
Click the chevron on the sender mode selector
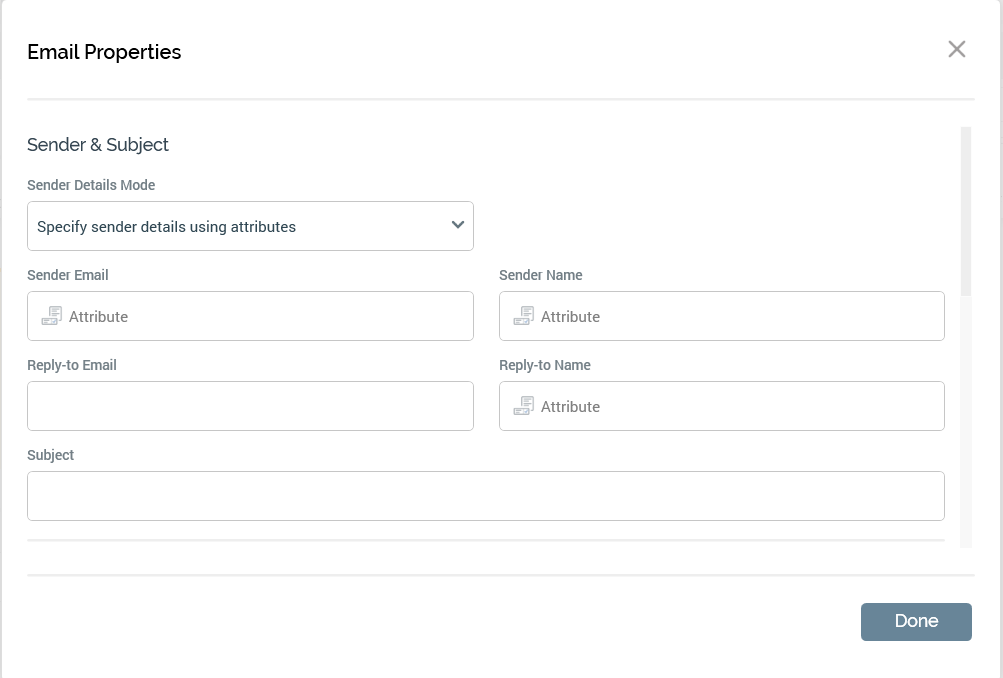458,225
